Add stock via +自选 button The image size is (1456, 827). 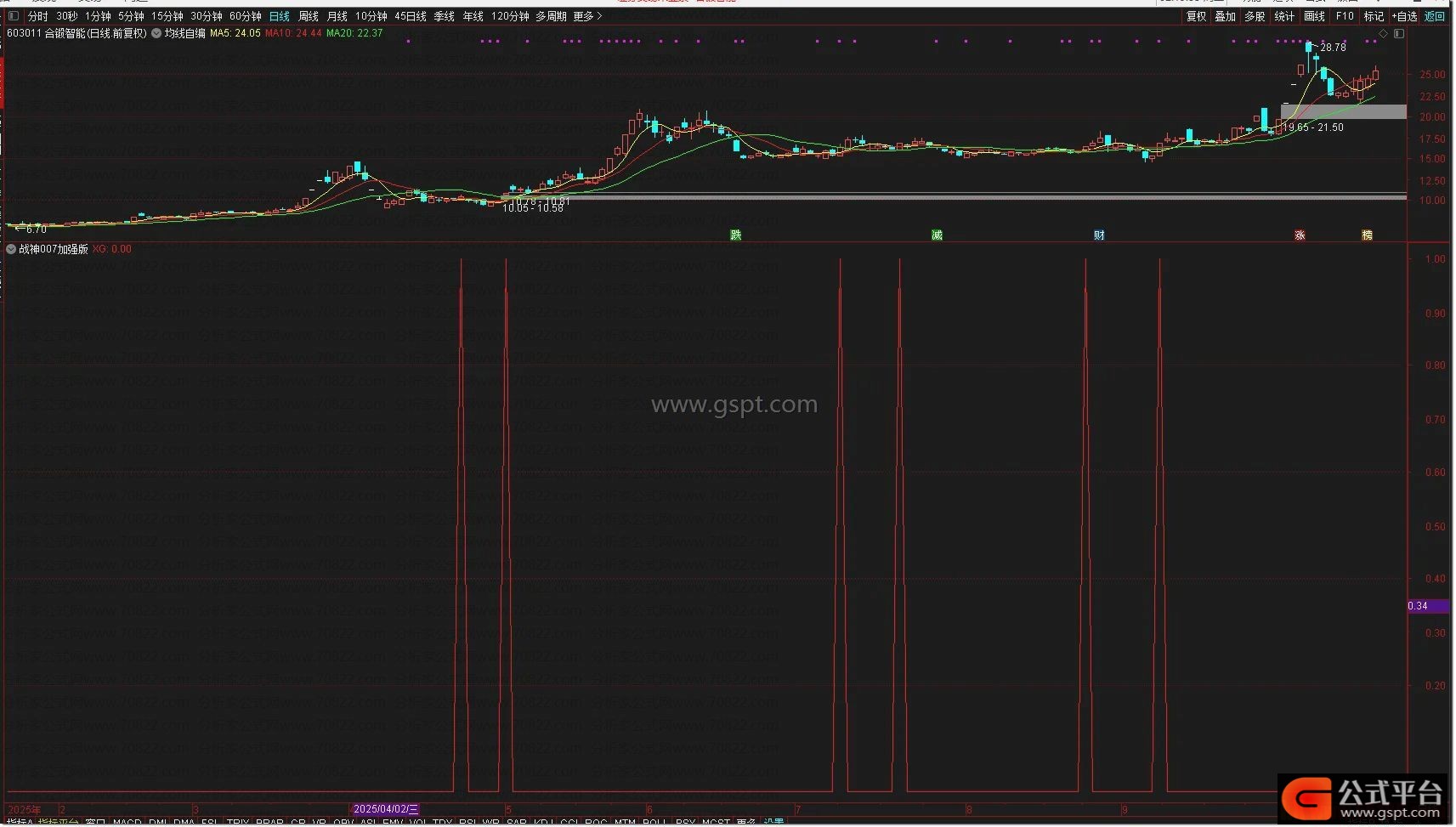pos(1404,16)
